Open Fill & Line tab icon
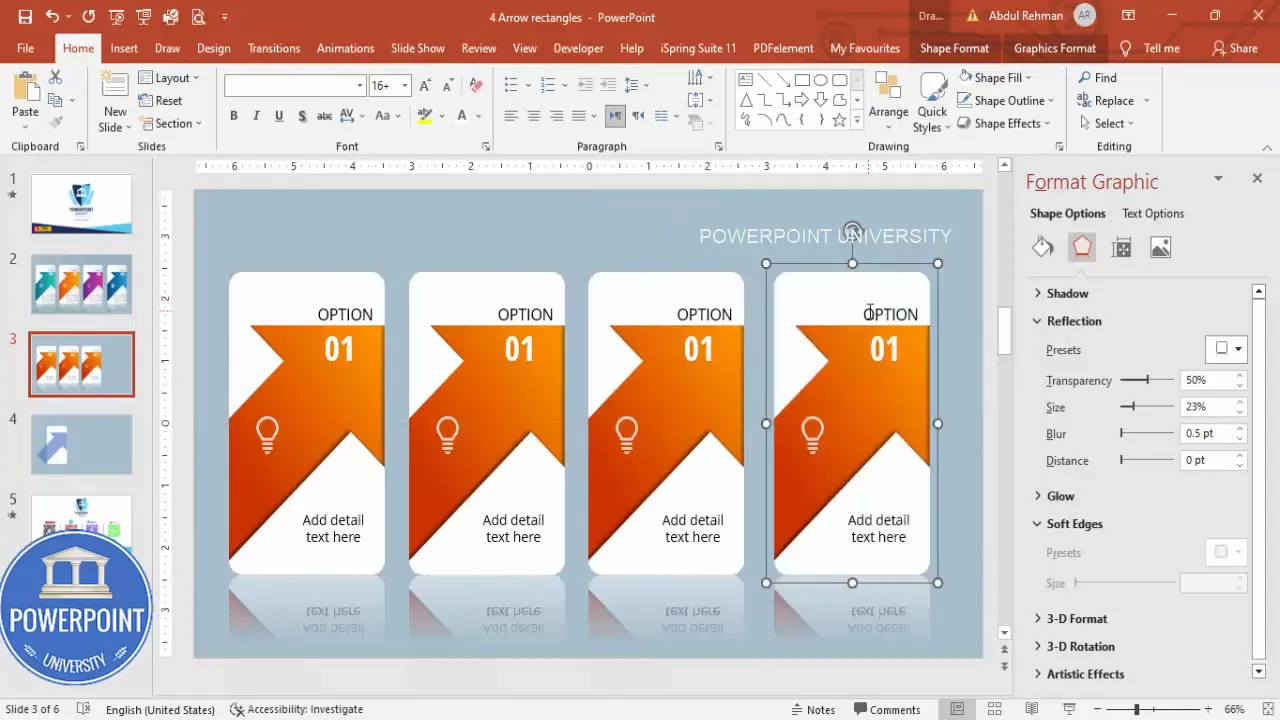 point(1043,247)
